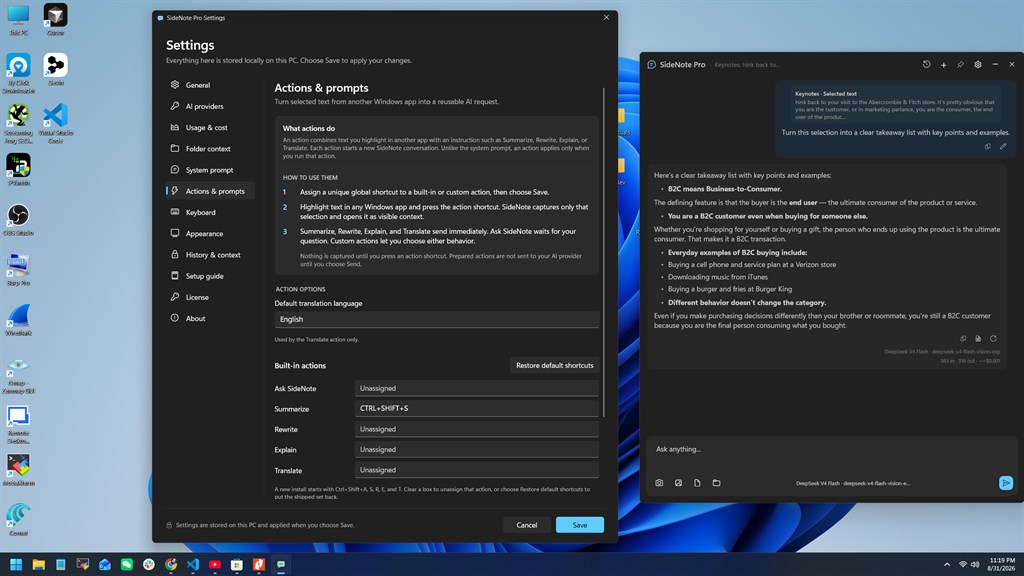Viewport: 1024px width, 576px height.
Task: Pin the SideNote Pro window
Action: [960, 65]
